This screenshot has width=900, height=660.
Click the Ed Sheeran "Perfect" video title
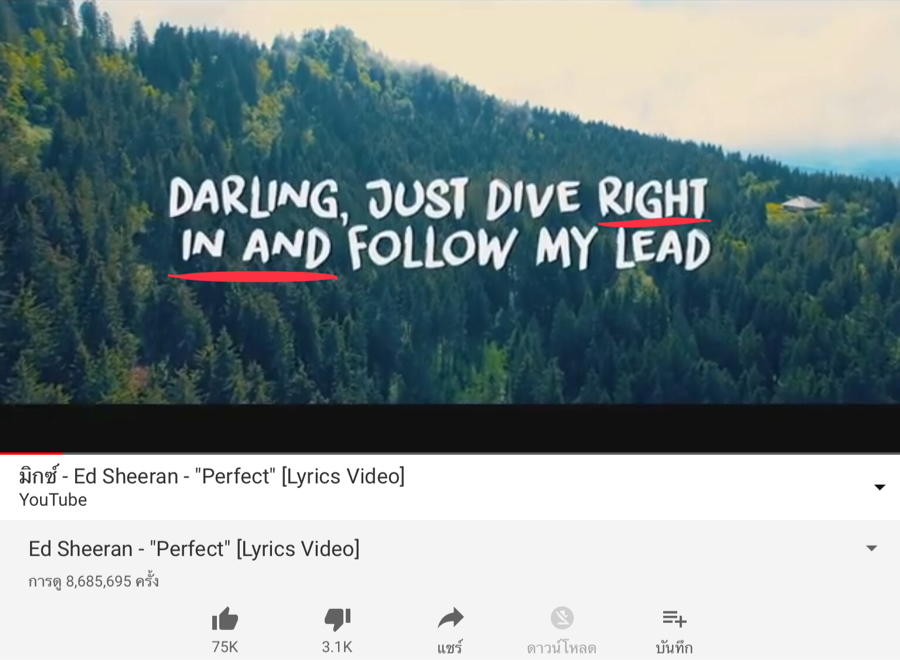point(194,549)
